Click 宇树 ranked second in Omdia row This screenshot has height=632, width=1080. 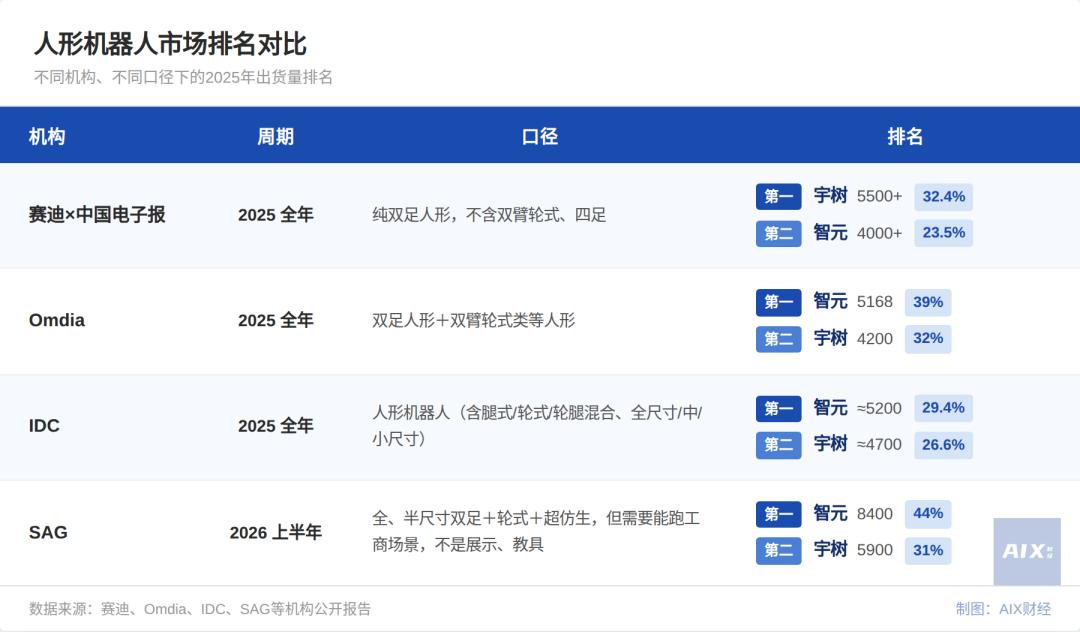(x=830, y=338)
